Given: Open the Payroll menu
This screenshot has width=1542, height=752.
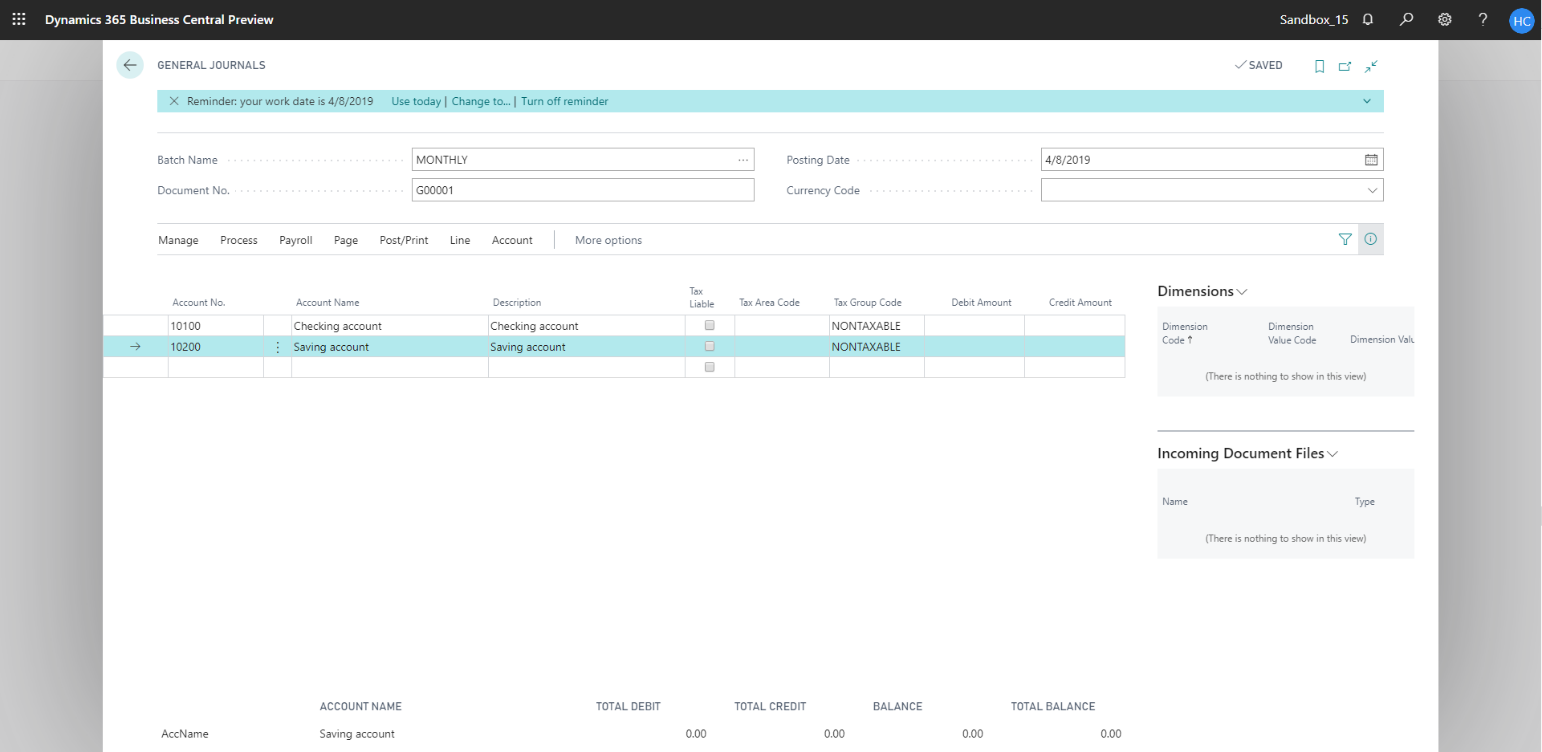Looking at the screenshot, I should click(x=296, y=240).
